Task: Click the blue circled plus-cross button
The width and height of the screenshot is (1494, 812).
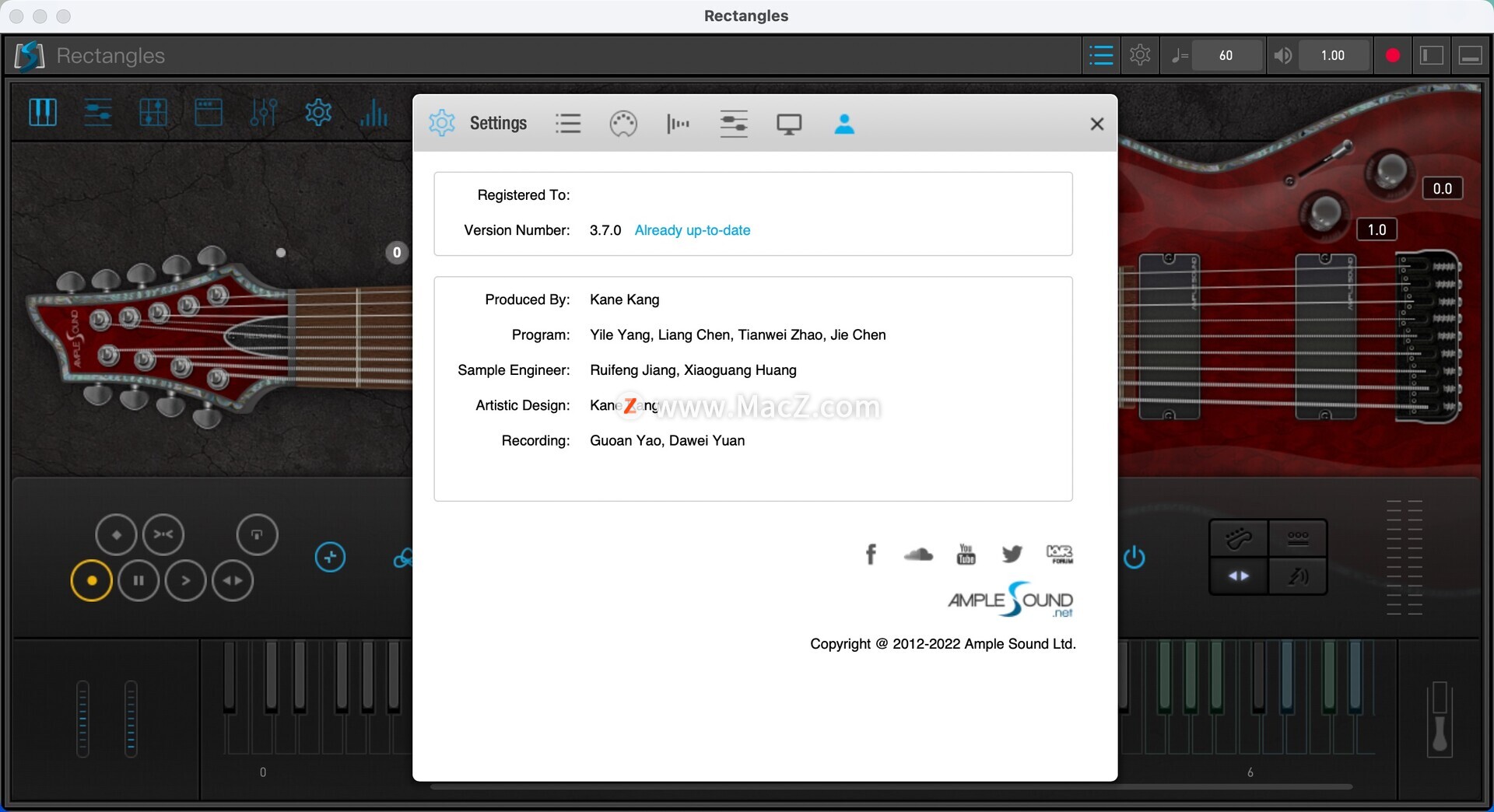Action: pos(330,557)
